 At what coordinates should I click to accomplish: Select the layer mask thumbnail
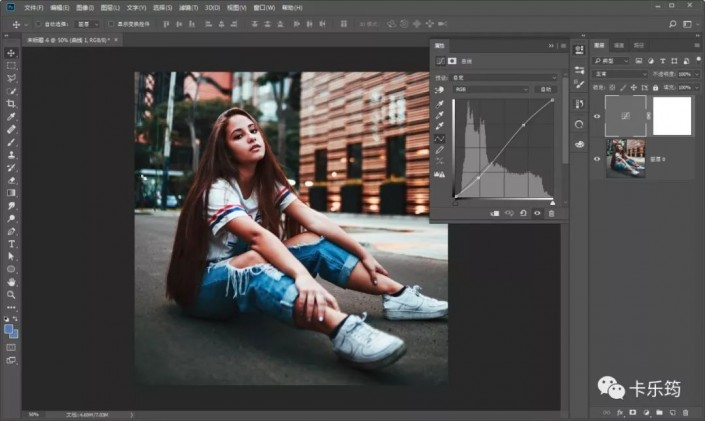pyautogui.click(x=672, y=116)
